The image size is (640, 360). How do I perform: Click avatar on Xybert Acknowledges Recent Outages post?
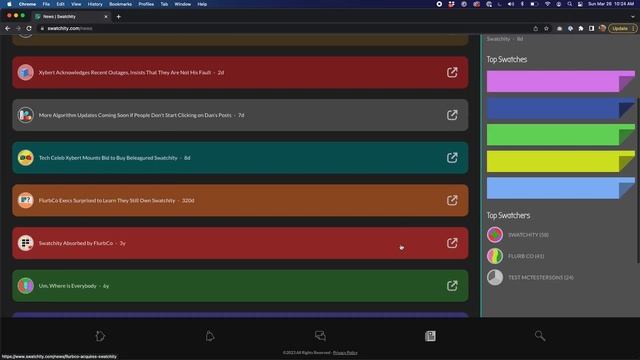click(x=25, y=72)
